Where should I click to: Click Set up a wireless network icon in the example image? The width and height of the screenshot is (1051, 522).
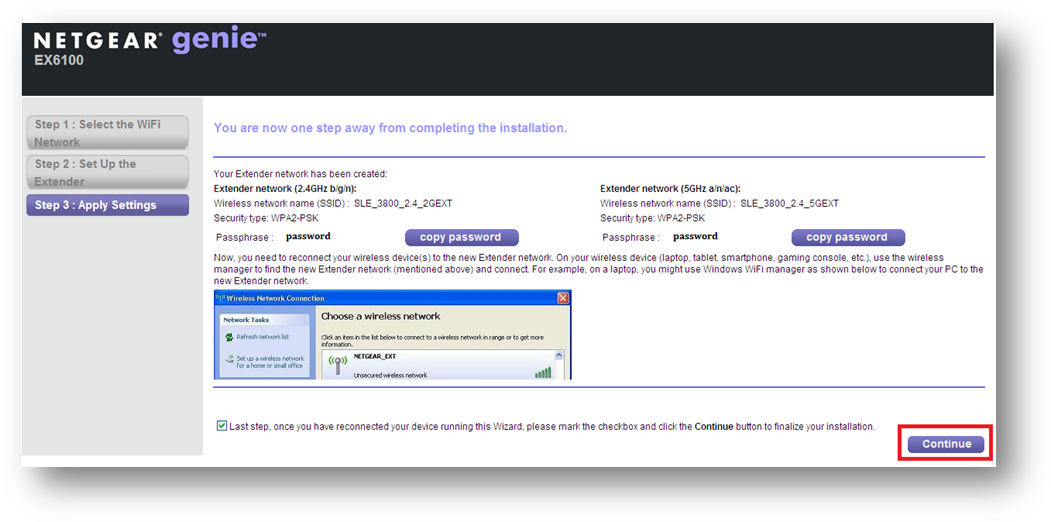[229, 359]
